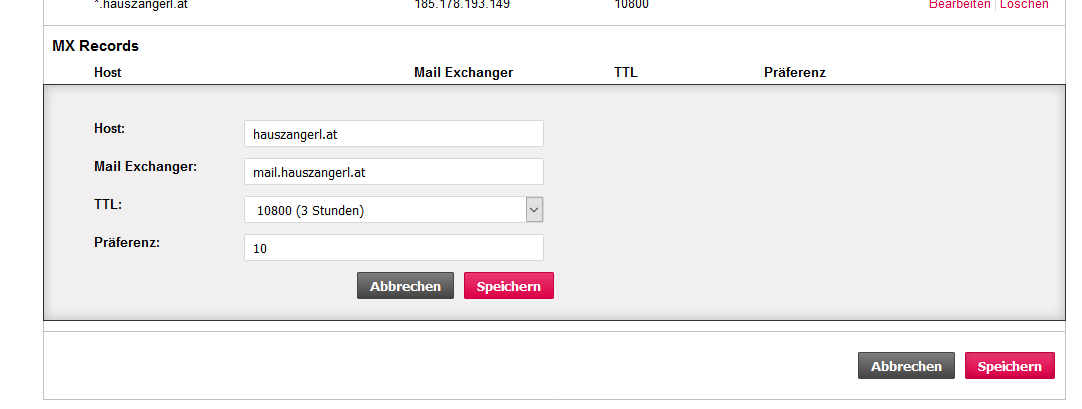Click the Host column header under MX Records
Screen dimensions: 1082x409
(108, 73)
